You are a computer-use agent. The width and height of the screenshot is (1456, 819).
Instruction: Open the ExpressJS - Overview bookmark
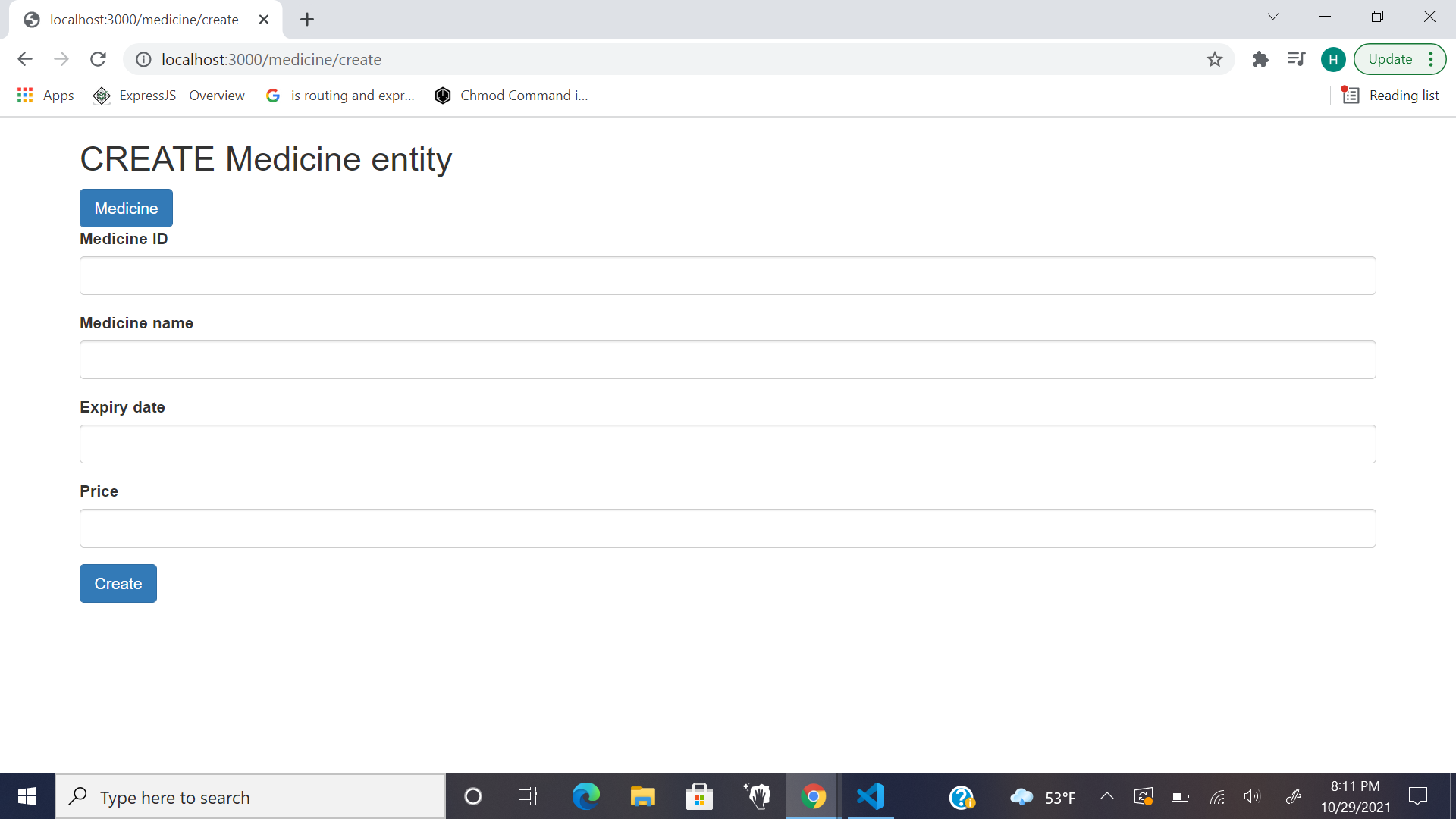point(182,95)
